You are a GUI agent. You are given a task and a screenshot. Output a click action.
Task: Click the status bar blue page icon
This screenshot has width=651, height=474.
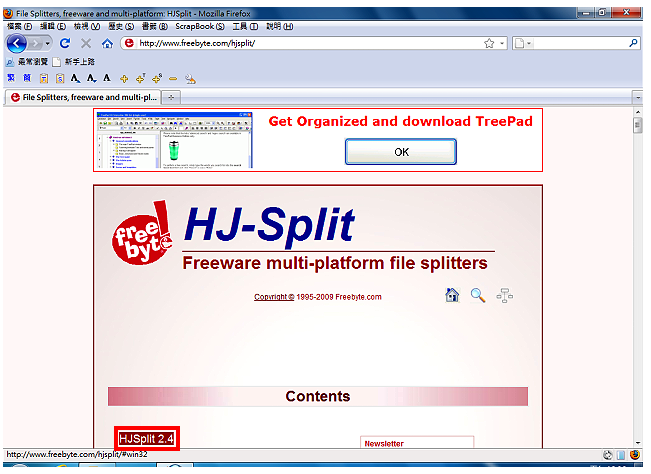point(621,455)
